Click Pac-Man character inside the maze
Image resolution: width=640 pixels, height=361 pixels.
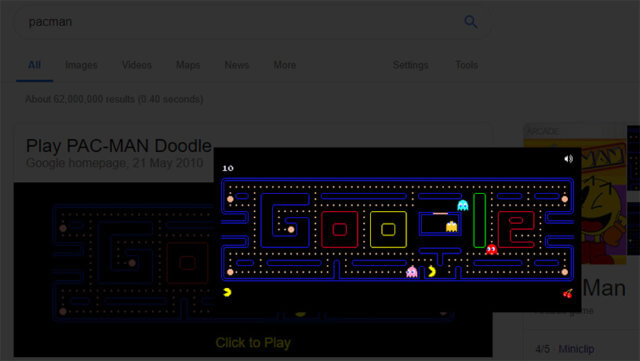tap(431, 272)
